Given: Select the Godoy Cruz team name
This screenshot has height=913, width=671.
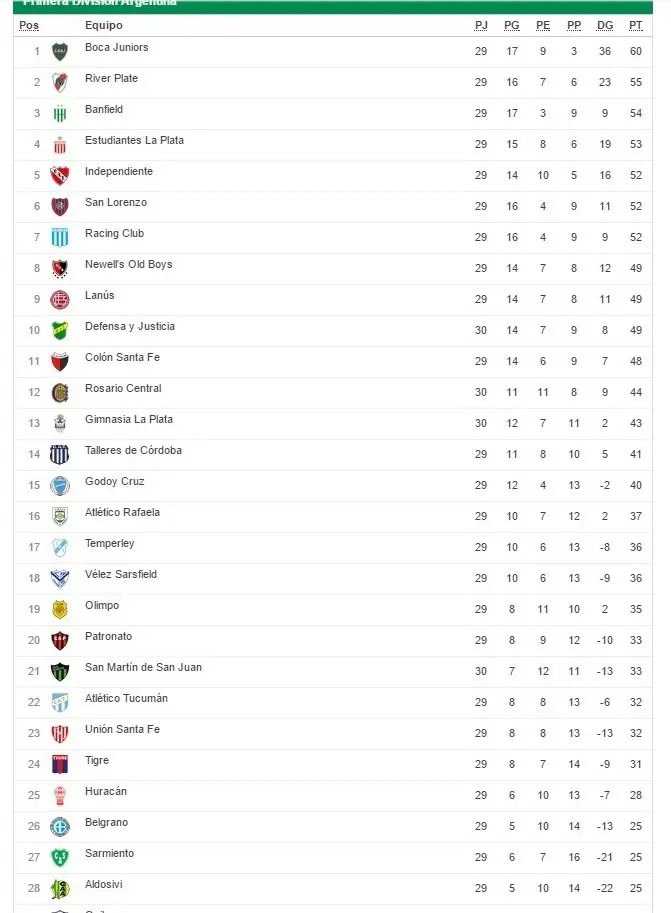Looking at the screenshot, I should (x=115, y=482).
